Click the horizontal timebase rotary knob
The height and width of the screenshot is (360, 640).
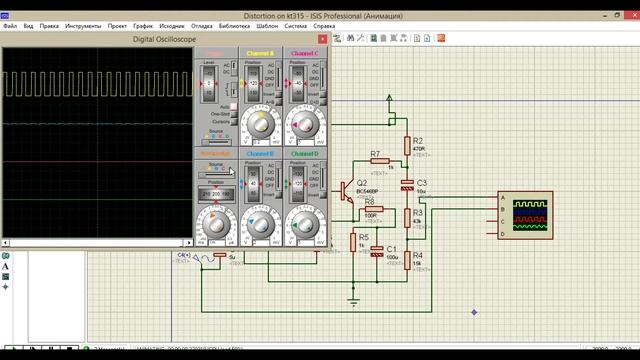(x=216, y=225)
